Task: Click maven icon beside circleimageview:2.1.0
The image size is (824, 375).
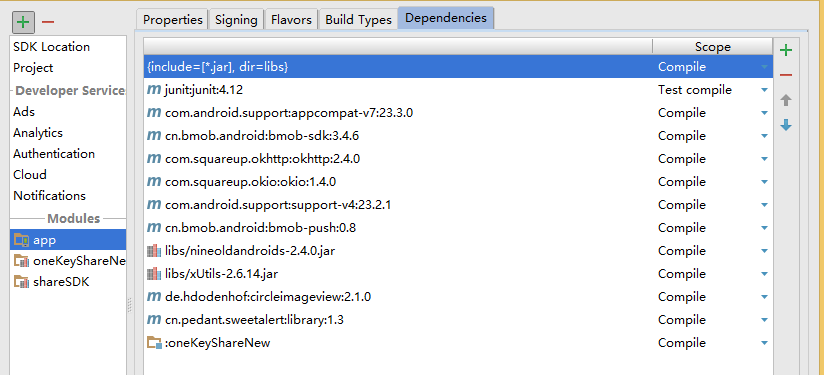Action: pos(154,297)
